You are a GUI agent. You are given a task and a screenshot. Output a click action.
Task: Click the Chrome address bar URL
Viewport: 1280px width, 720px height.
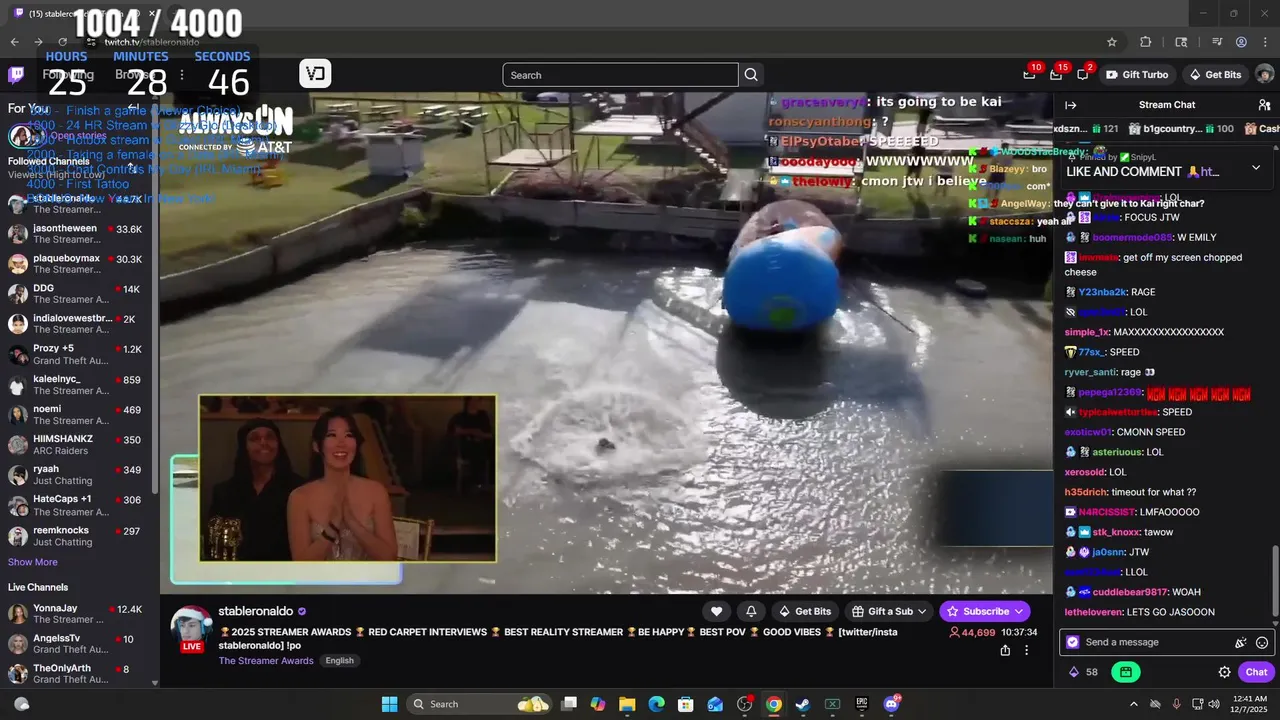[152, 42]
